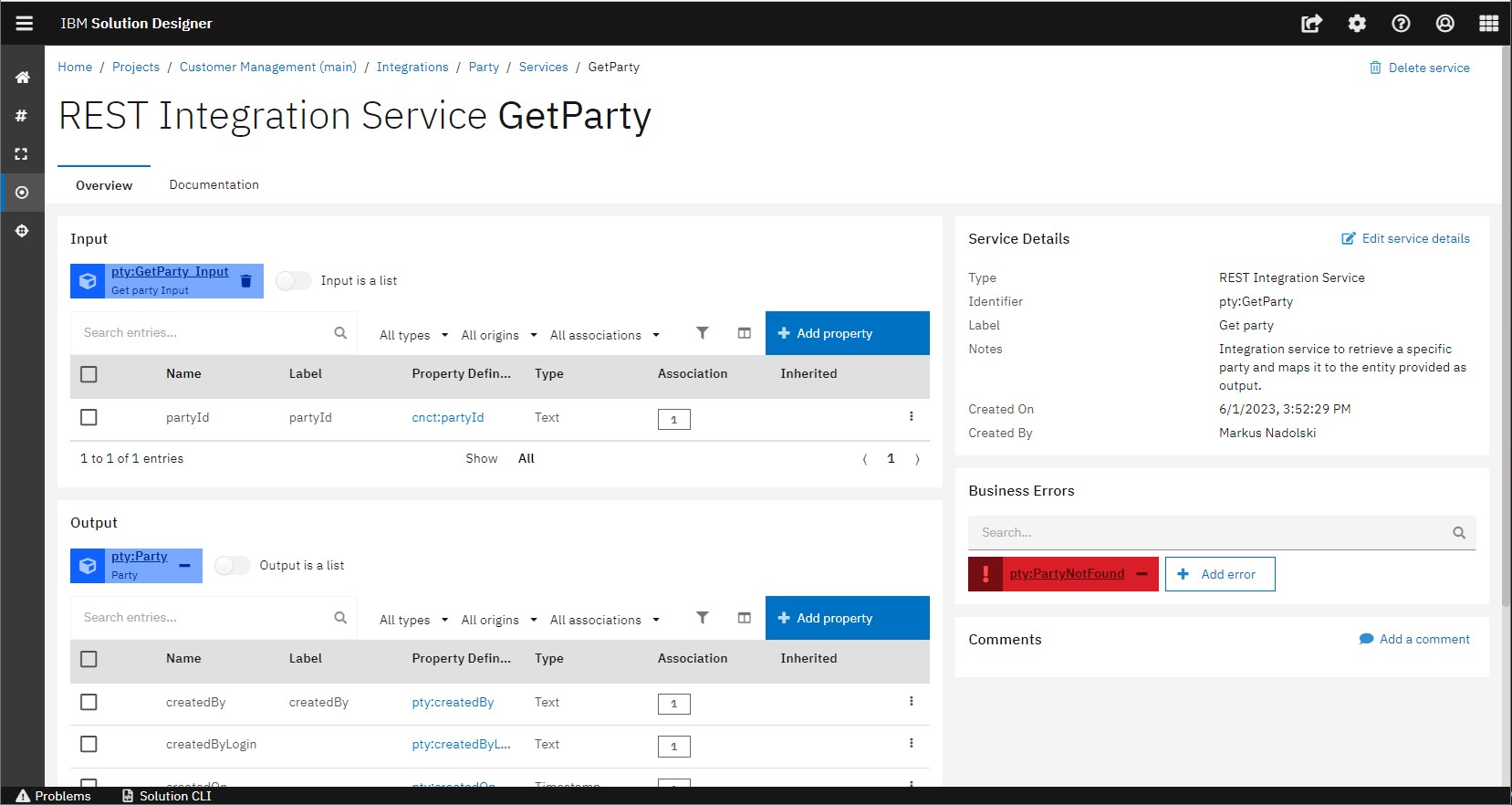Enable the 'Output is a list' switch
1512x805 pixels.
tap(233, 566)
